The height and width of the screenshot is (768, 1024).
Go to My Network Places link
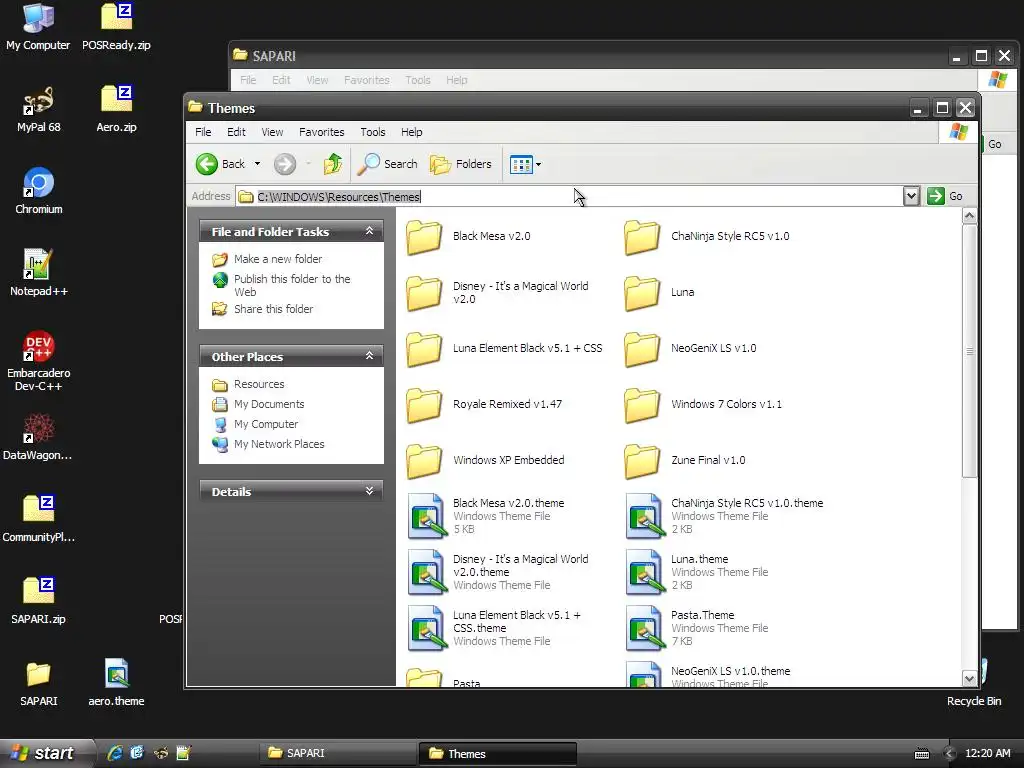point(279,444)
